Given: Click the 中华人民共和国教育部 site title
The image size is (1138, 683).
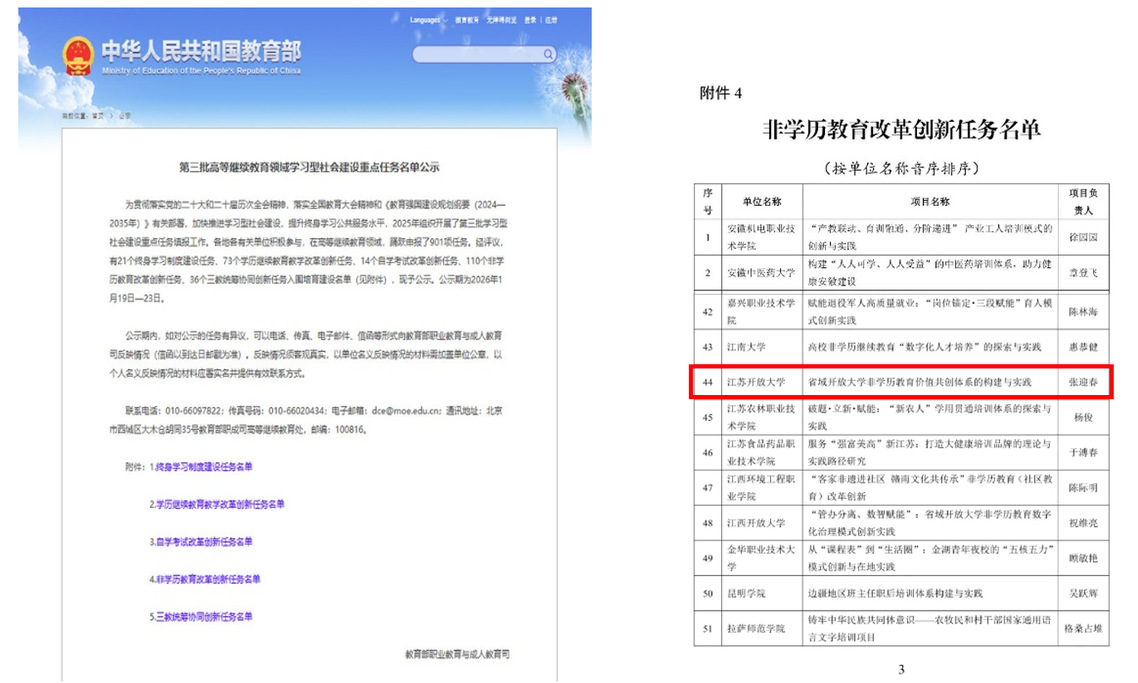Looking at the screenshot, I should [x=200, y=50].
